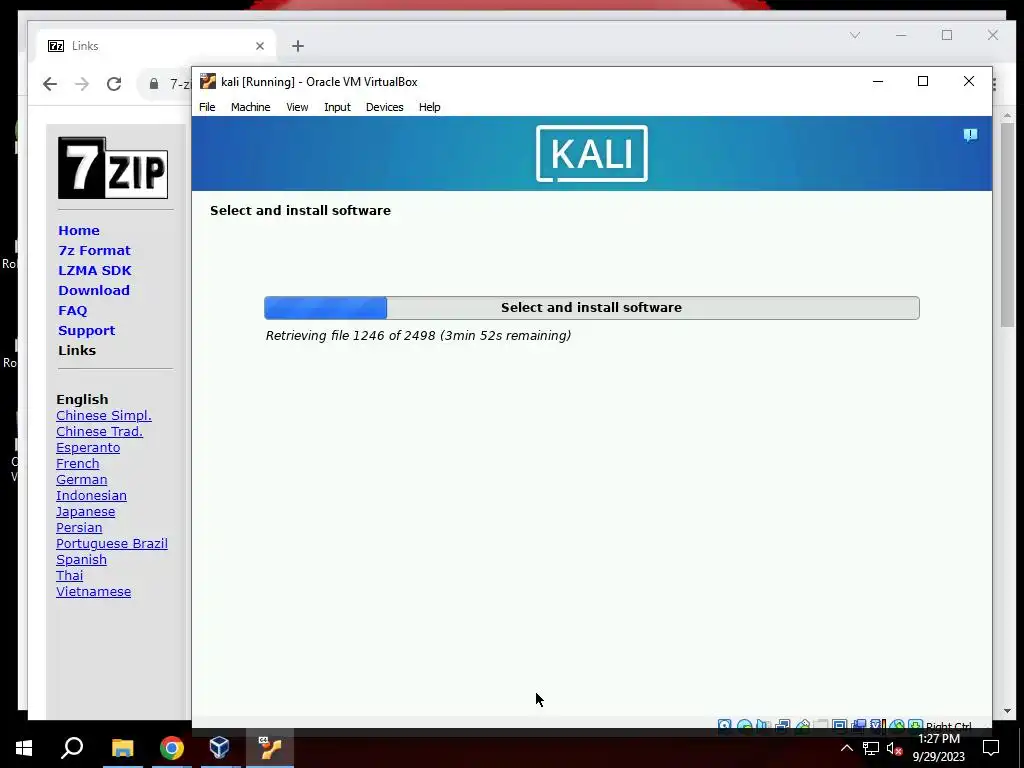Close the Links tab in Chrome
Viewport: 1024px width, 768px height.
(260, 46)
